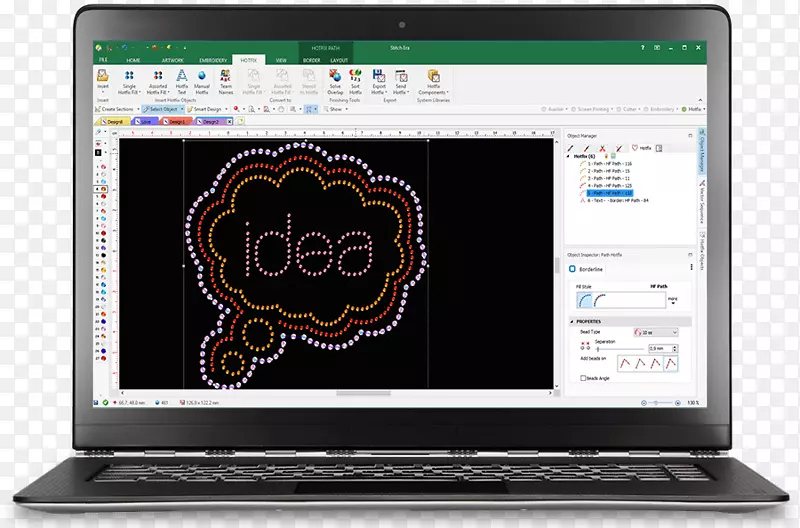Screen dimensions: 800x528
Task: Click the three-dot options icon in Object Inspector
Action: 691,267
